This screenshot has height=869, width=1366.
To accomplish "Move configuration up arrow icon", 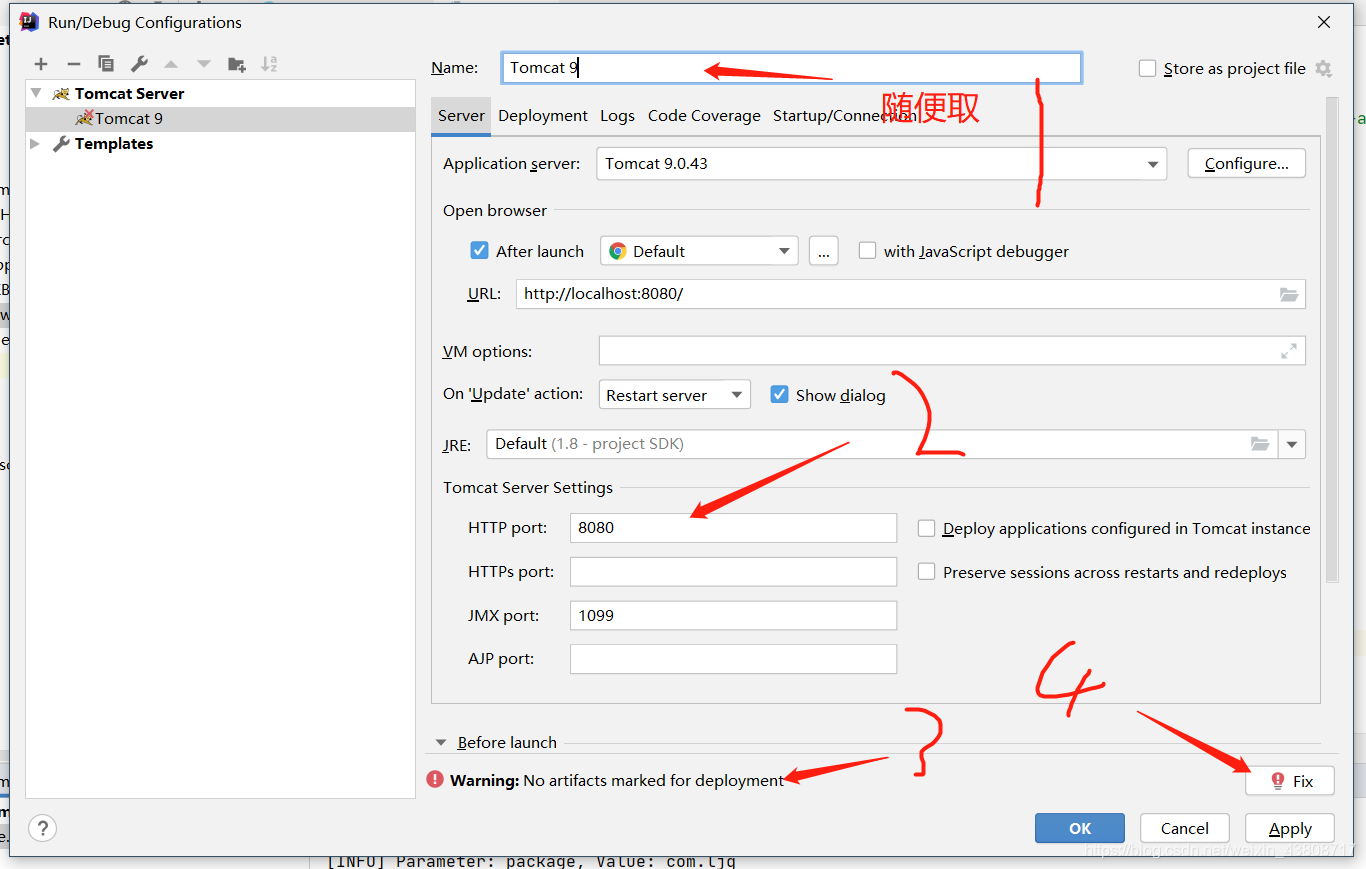I will [171, 64].
